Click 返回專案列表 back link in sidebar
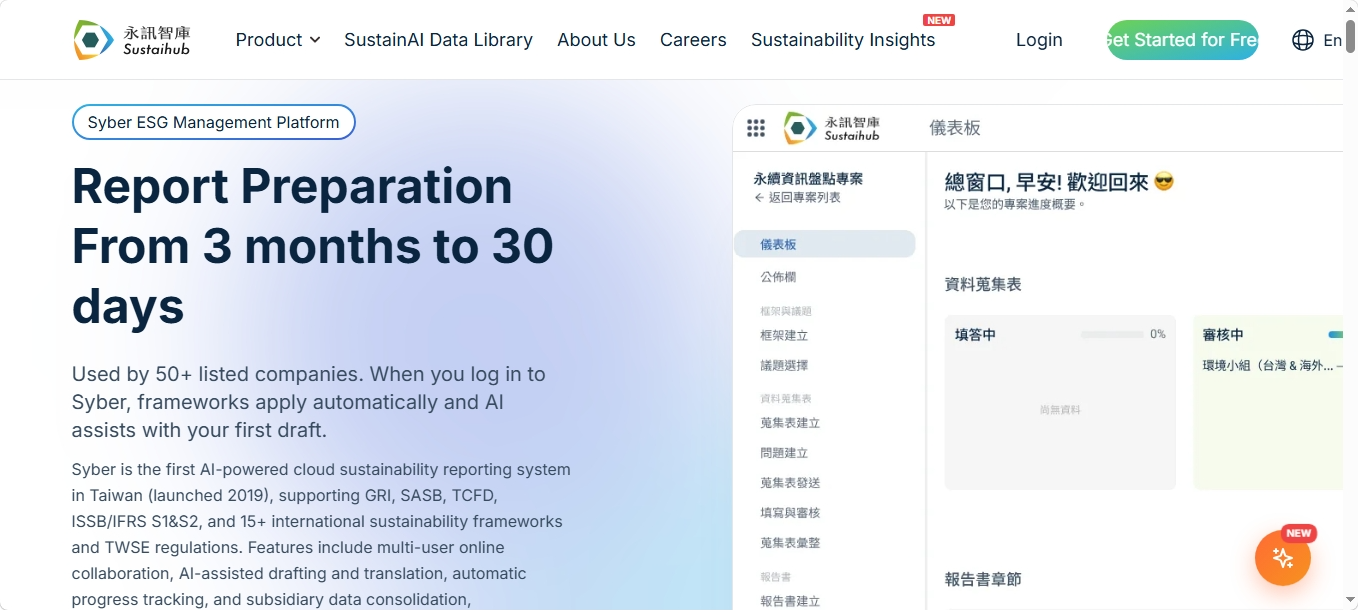The height and width of the screenshot is (610, 1358). coord(798,198)
